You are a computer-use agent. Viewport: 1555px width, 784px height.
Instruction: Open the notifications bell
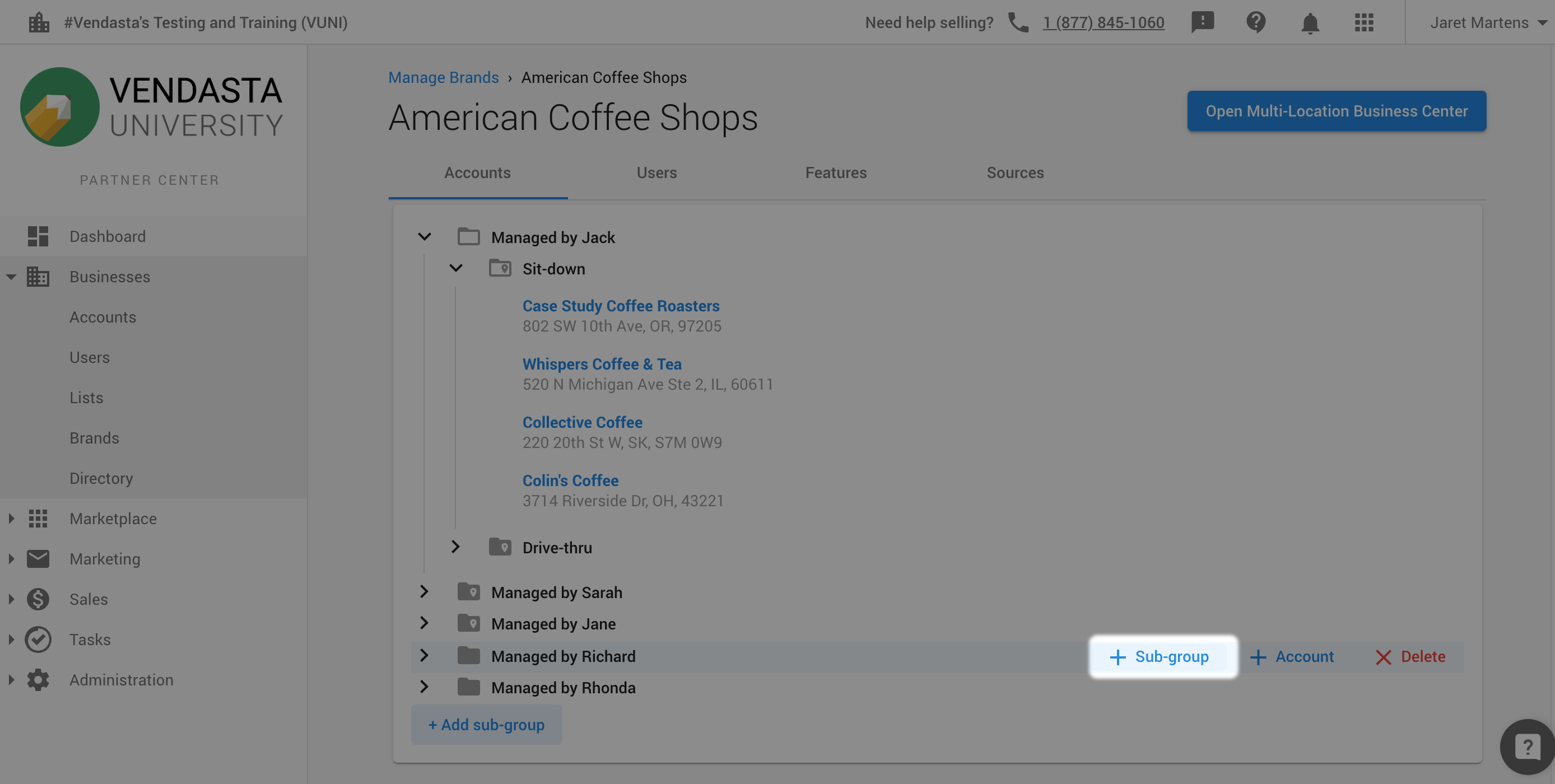tap(1309, 23)
